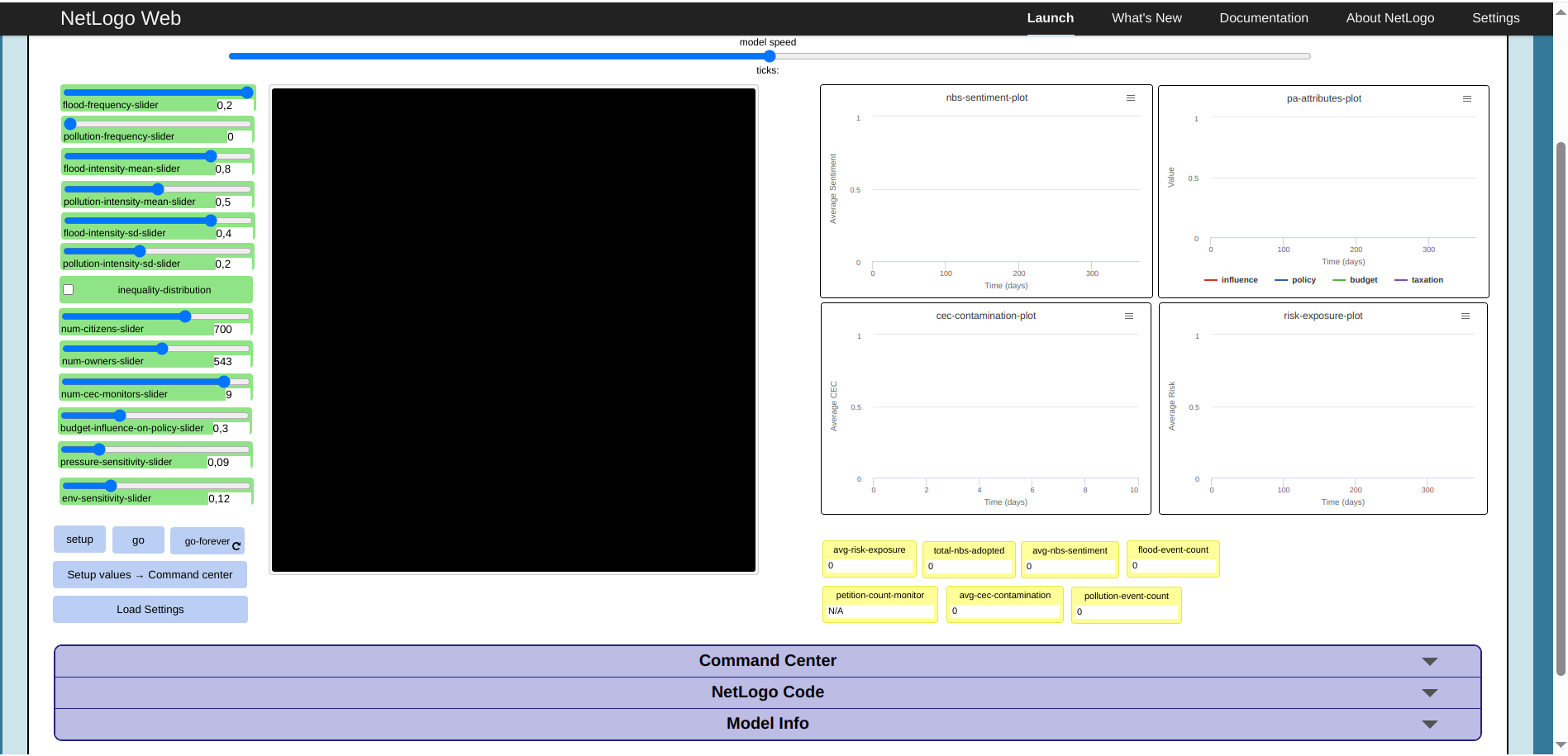Screen dimensions: 1568x756
Task: Open the cec-contamination-plot options menu
Action: coord(1130,316)
